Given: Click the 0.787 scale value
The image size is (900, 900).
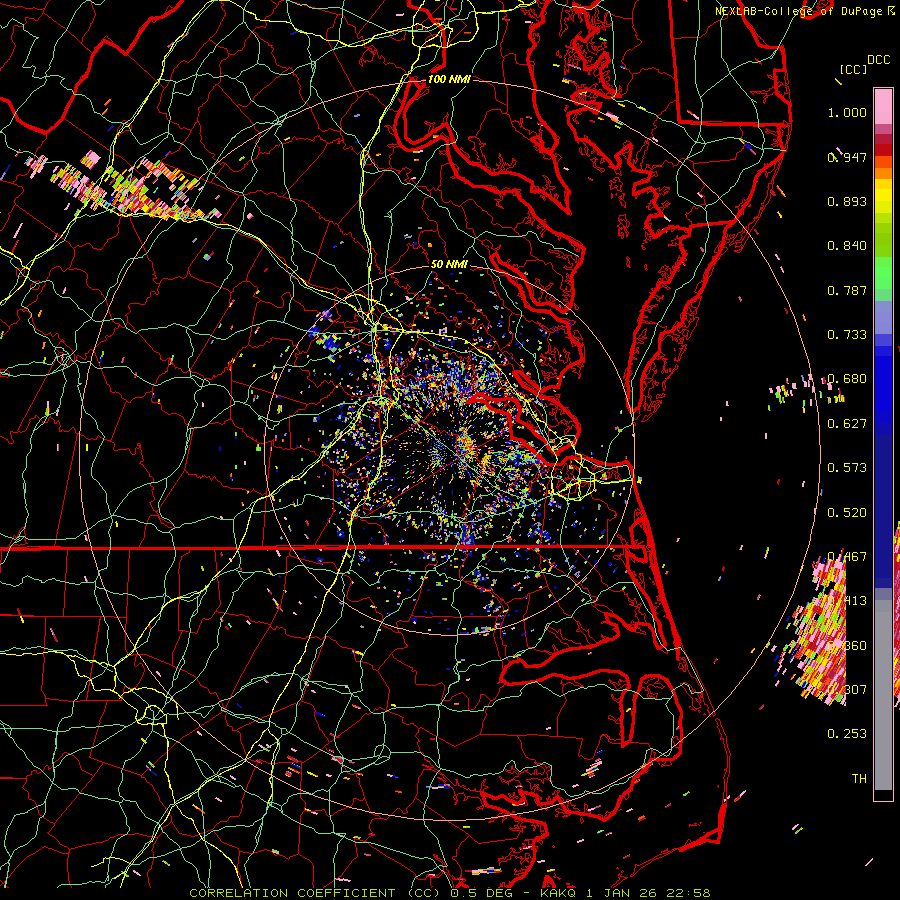Looking at the screenshot, I should (847, 290).
